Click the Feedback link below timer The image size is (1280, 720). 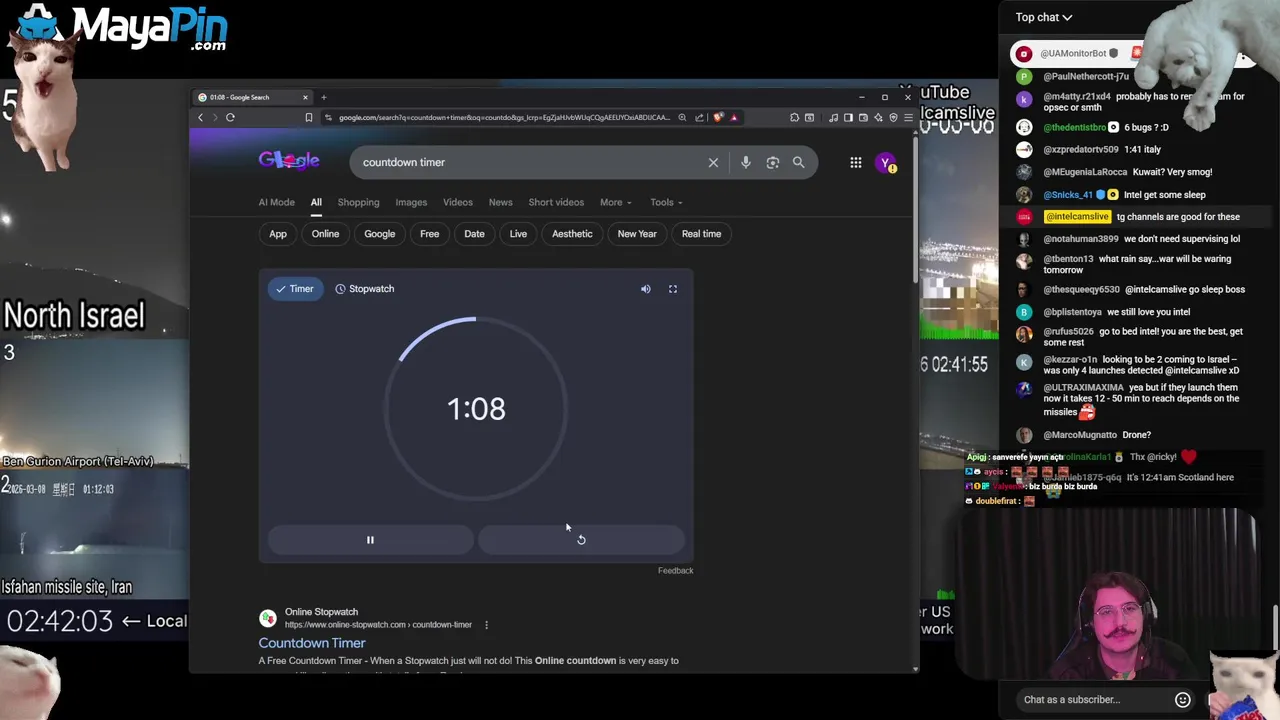point(675,571)
